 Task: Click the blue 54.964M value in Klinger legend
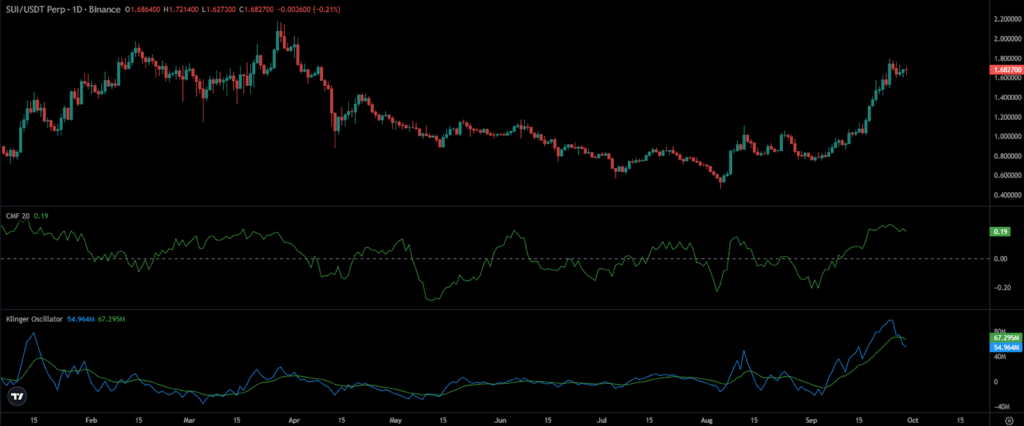point(80,319)
